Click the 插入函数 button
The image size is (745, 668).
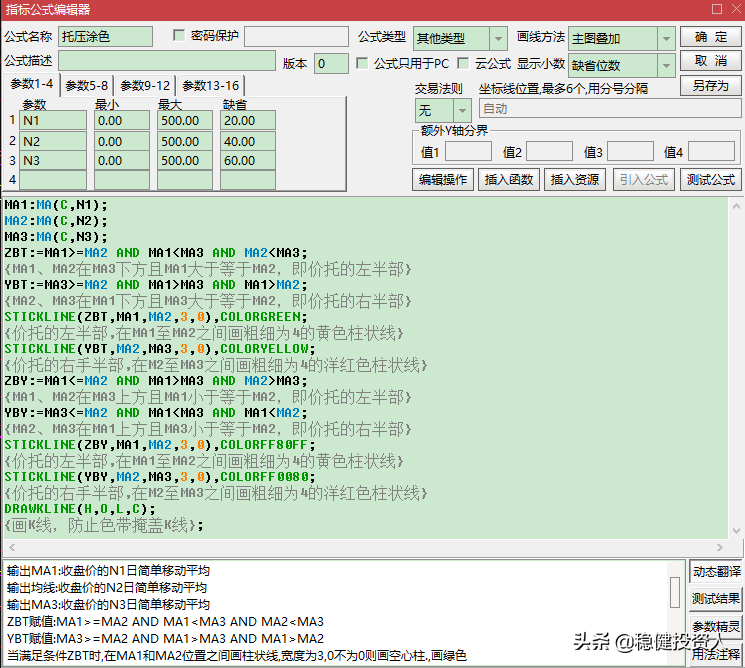click(509, 180)
